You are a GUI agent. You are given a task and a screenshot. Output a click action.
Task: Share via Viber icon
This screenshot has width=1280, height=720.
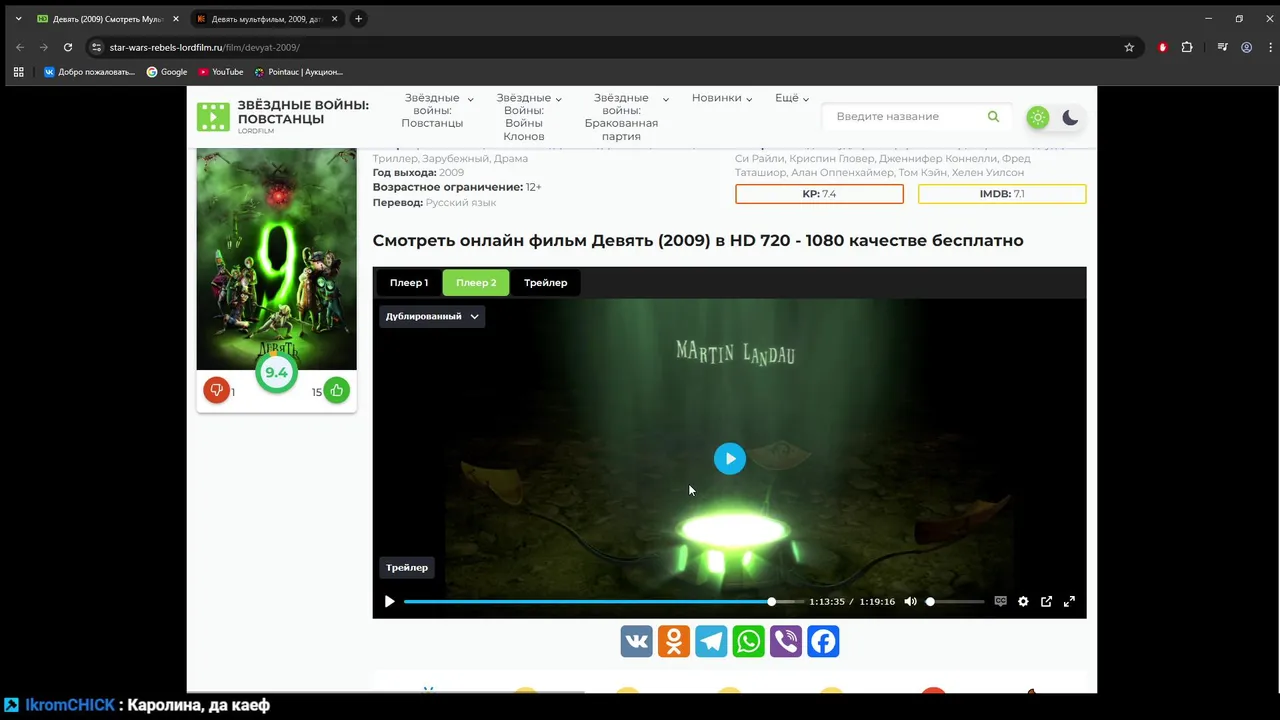(x=786, y=641)
